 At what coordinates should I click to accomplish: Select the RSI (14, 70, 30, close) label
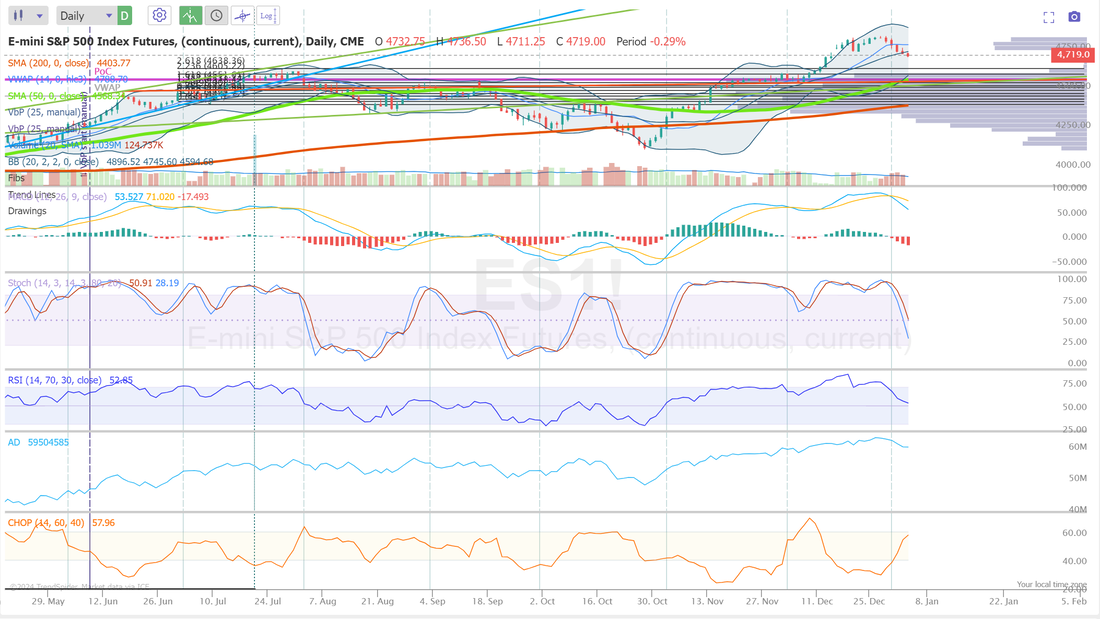[55, 380]
